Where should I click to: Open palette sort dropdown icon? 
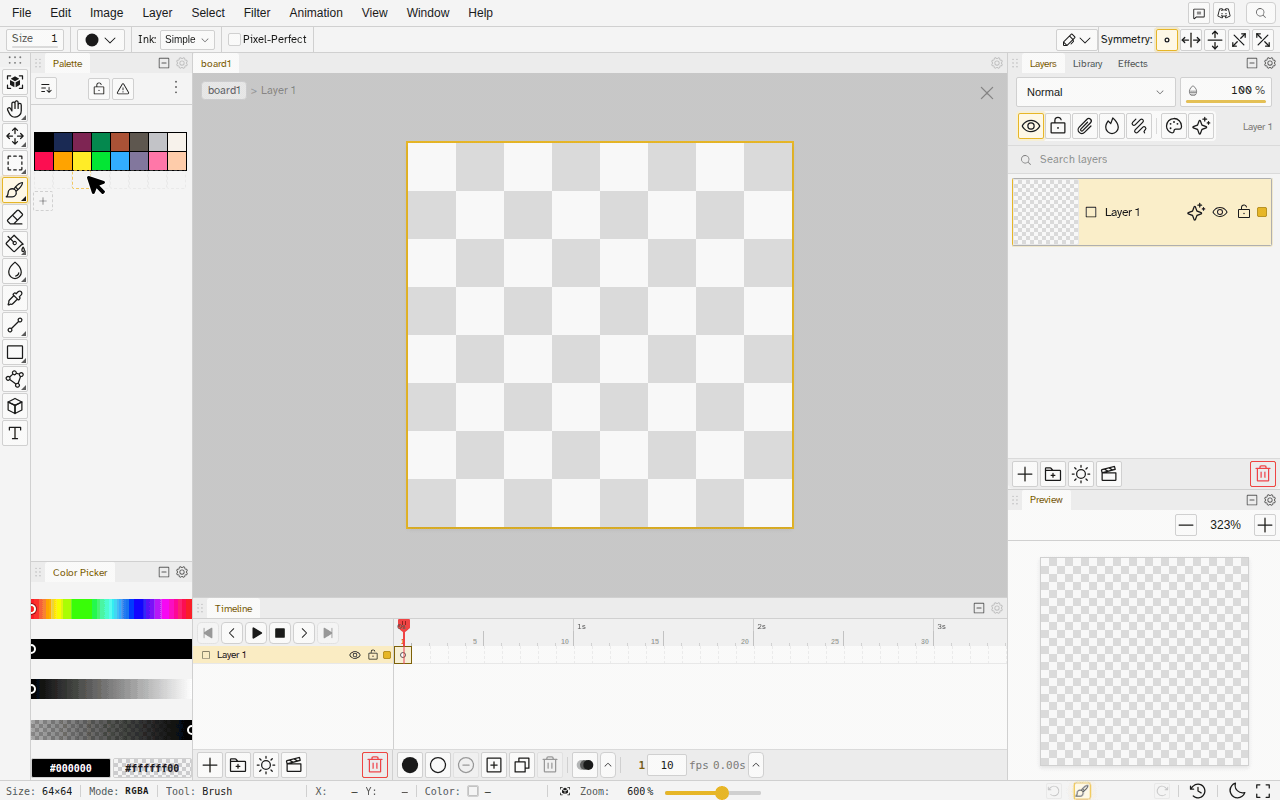coord(46,89)
